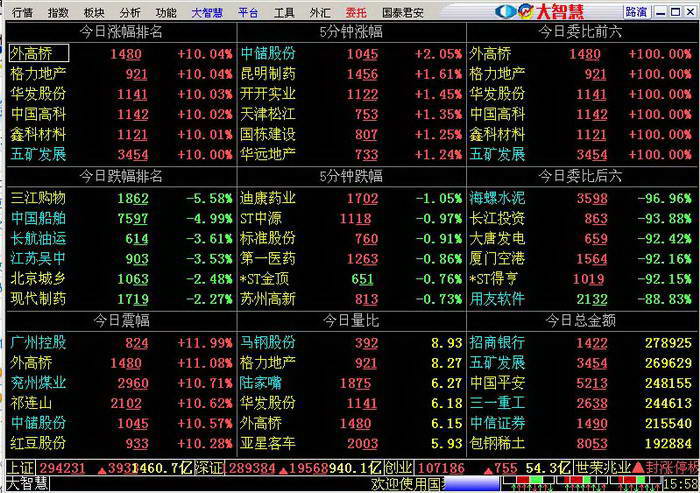Select the 5分钟跌幅 panel header
700x493 pixels.
pyautogui.click(x=351, y=176)
